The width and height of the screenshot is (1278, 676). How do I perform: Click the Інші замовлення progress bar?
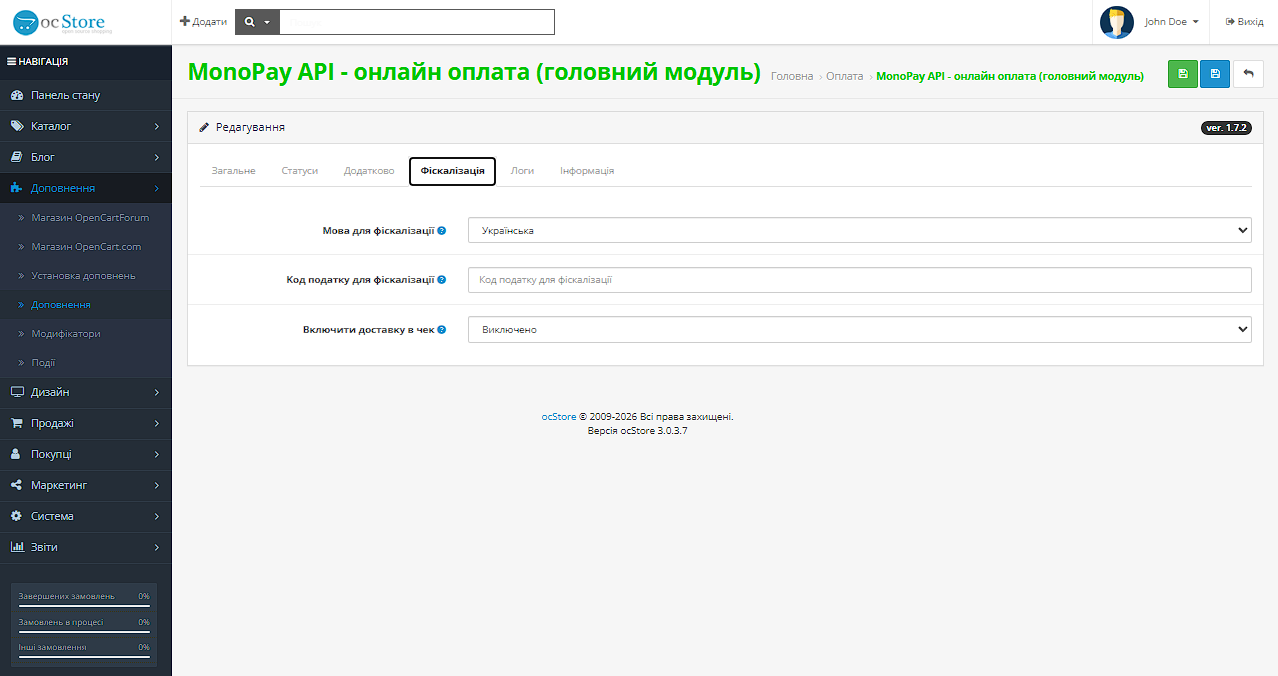click(x=84, y=657)
